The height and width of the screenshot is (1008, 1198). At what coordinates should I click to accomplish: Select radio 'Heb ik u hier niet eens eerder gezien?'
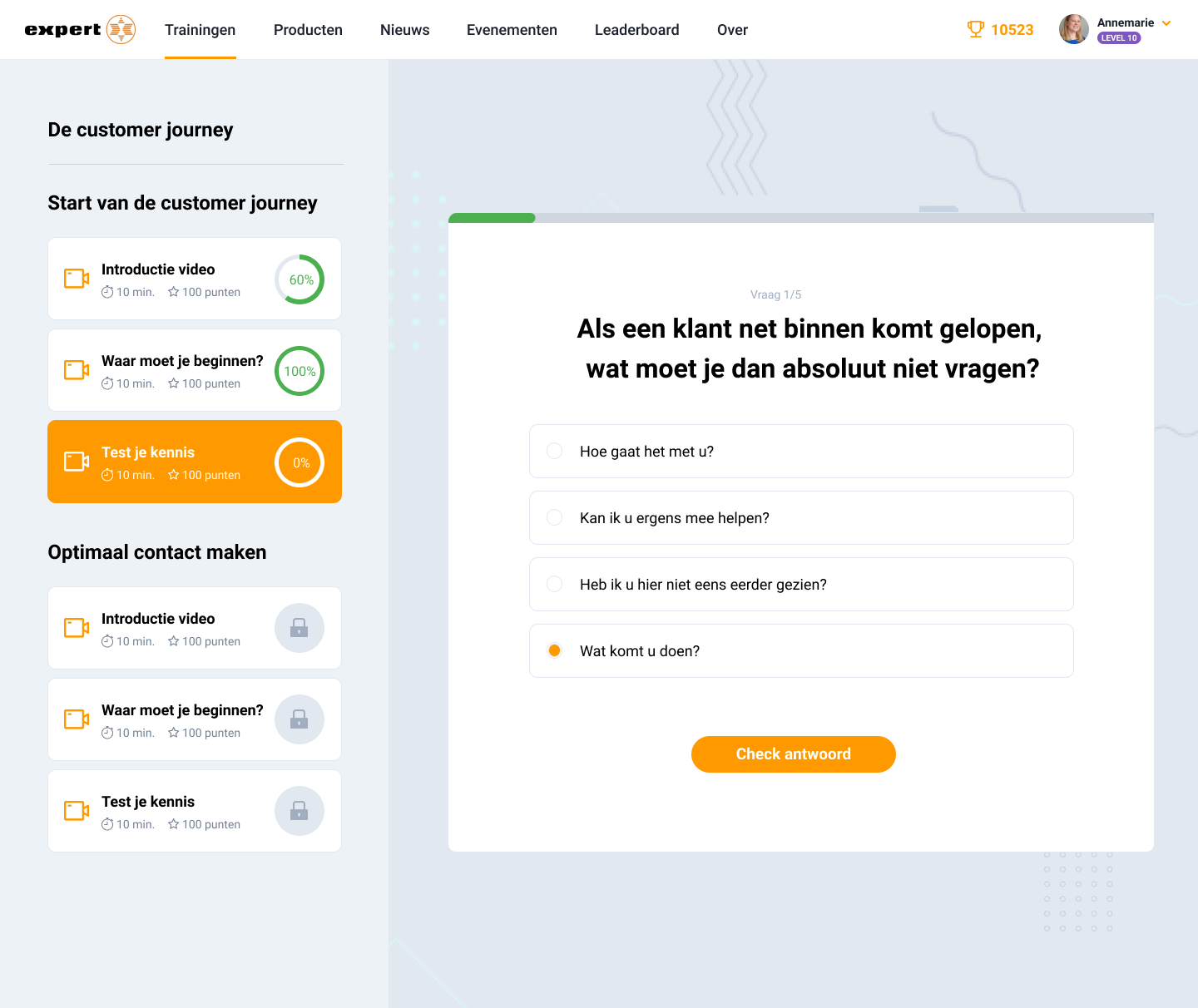(555, 584)
